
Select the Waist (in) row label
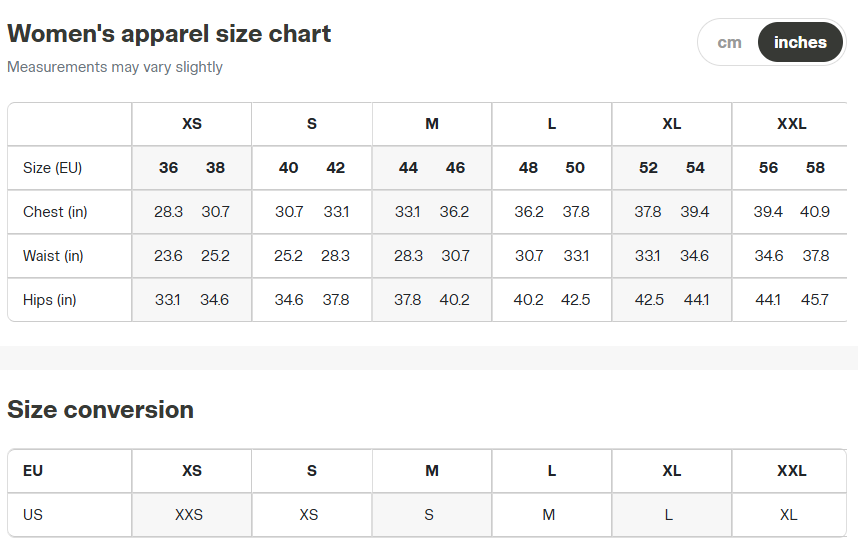54,256
